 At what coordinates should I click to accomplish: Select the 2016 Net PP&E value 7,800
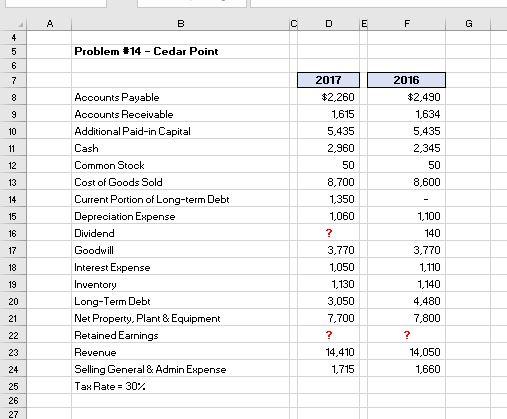406,318
